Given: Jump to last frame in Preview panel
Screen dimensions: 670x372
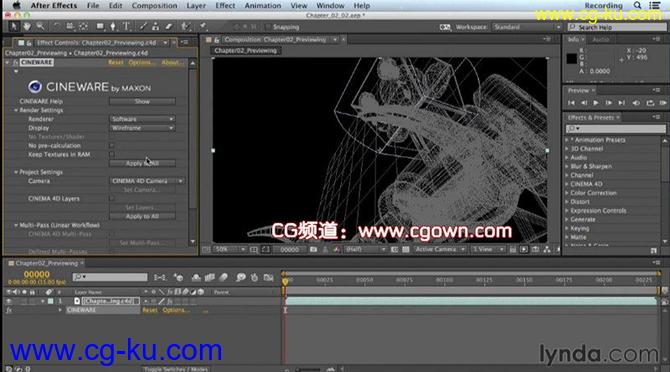Looking at the screenshot, I should (x=622, y=103).
